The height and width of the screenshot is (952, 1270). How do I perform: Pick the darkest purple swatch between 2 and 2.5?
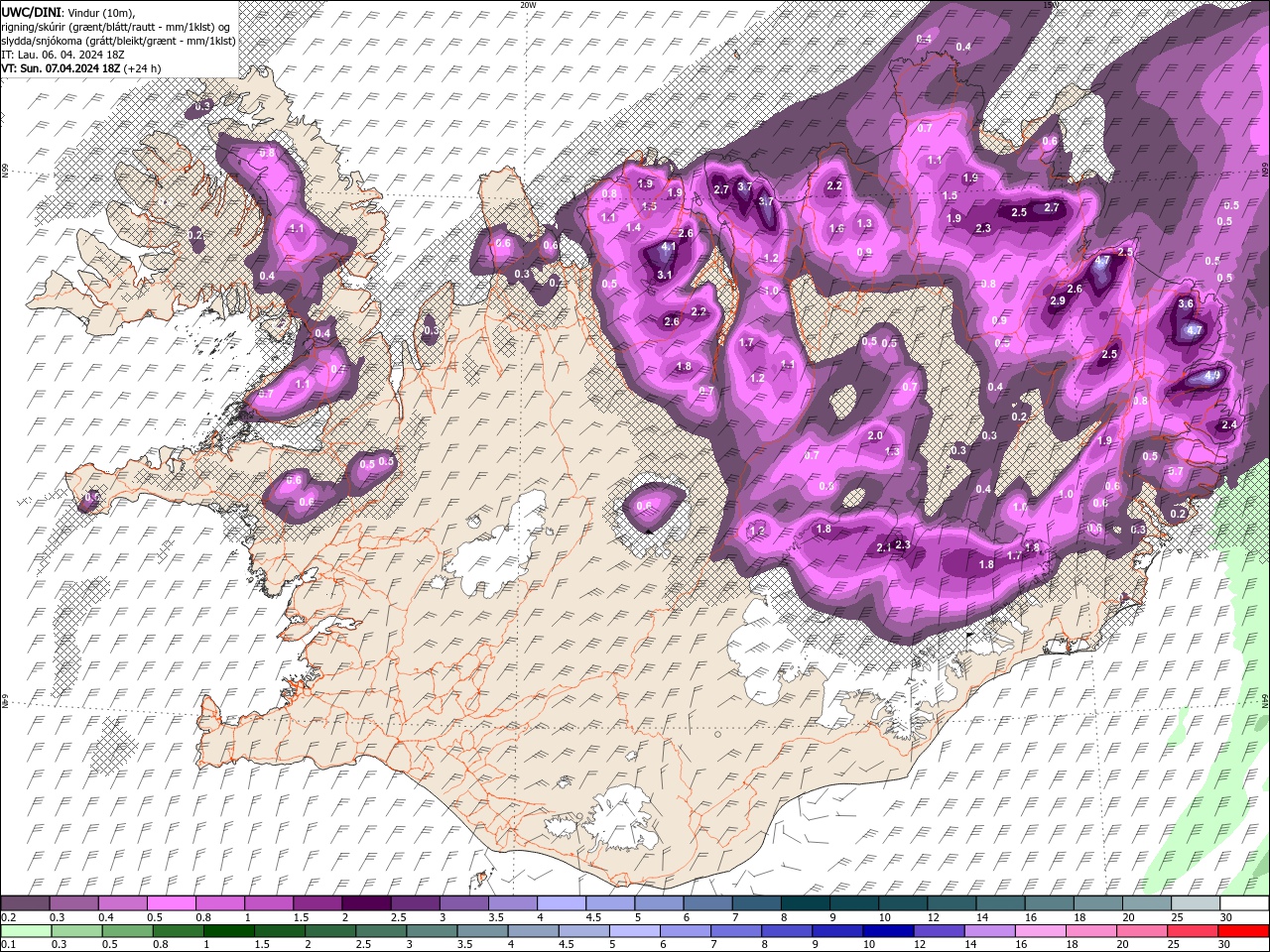(365, 903)
